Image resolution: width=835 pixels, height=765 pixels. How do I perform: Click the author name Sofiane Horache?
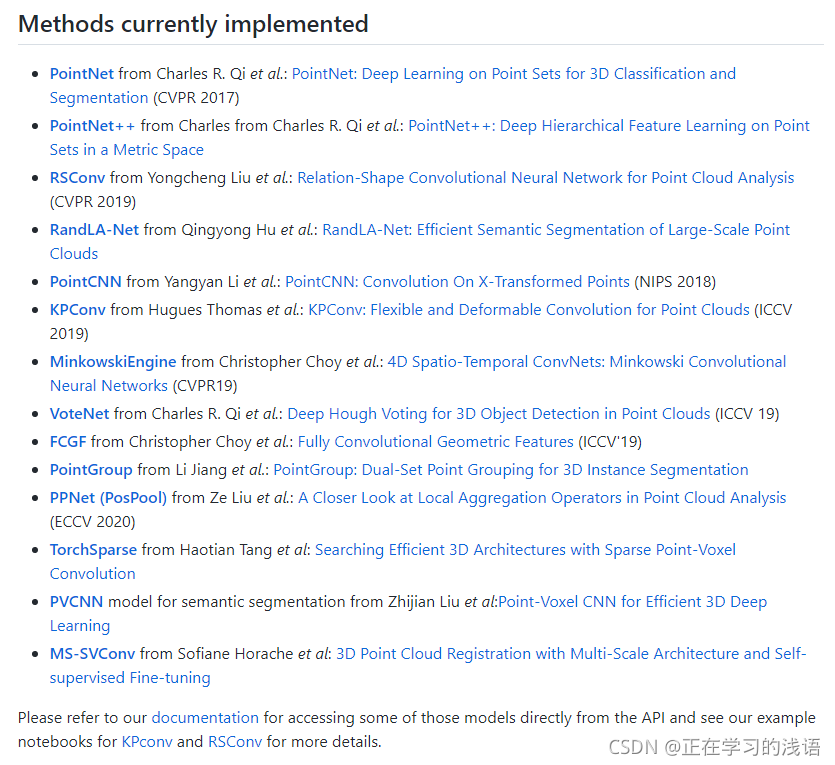point(235,654)
